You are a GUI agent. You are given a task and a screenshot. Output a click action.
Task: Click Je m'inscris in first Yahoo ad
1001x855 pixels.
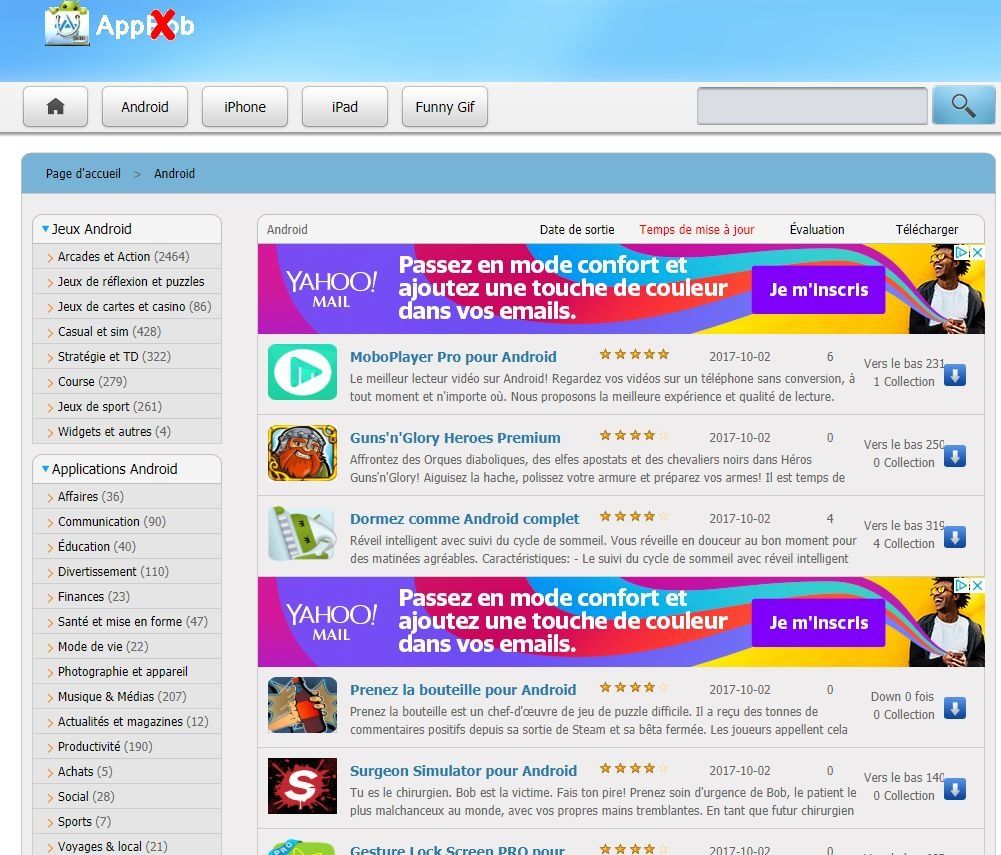click(818, 290)
